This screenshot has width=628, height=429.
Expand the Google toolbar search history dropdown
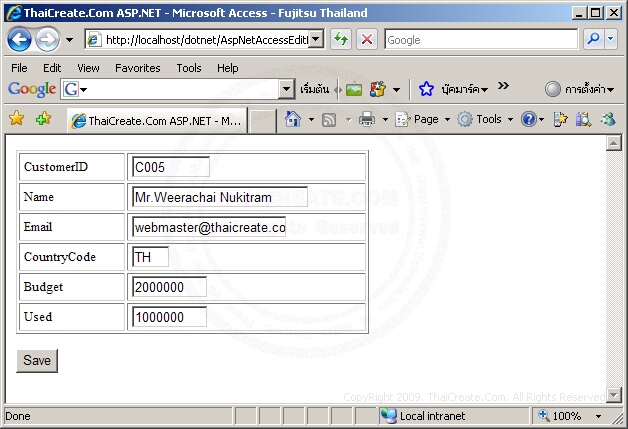click(x=286, y=89)
